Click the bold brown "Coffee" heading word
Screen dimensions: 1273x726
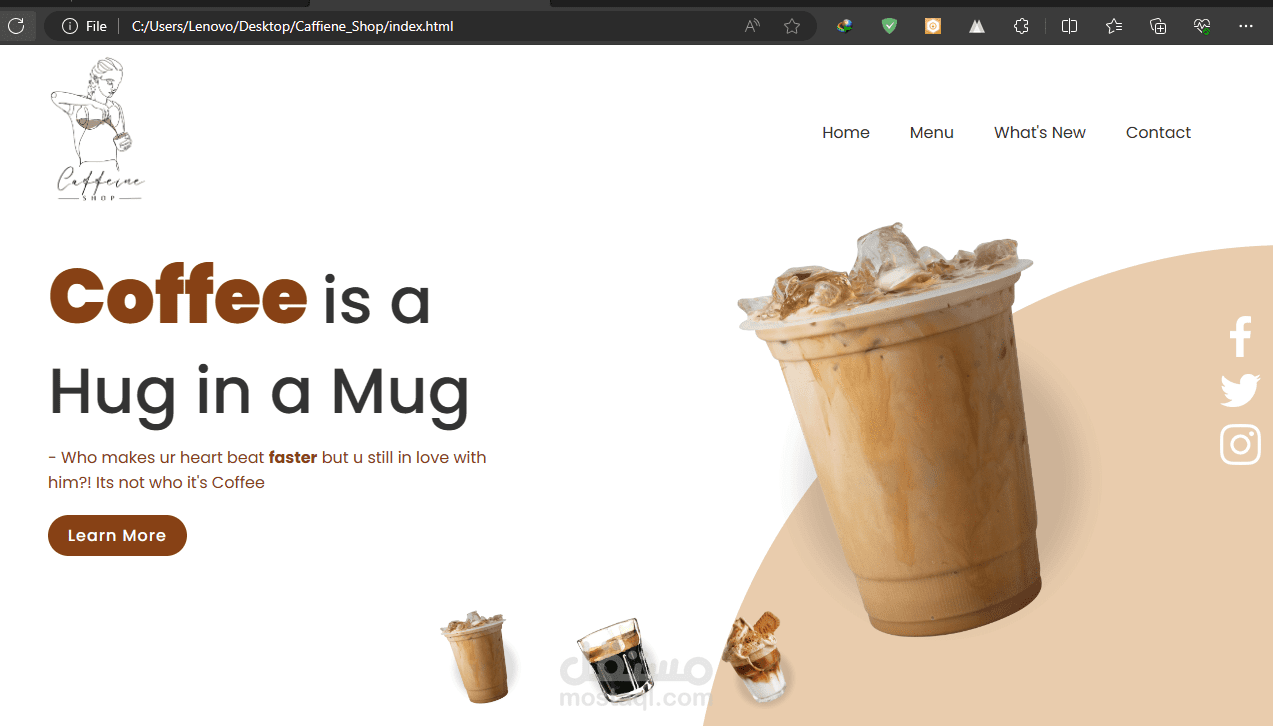pyautogui.click(x=178, y=297)
